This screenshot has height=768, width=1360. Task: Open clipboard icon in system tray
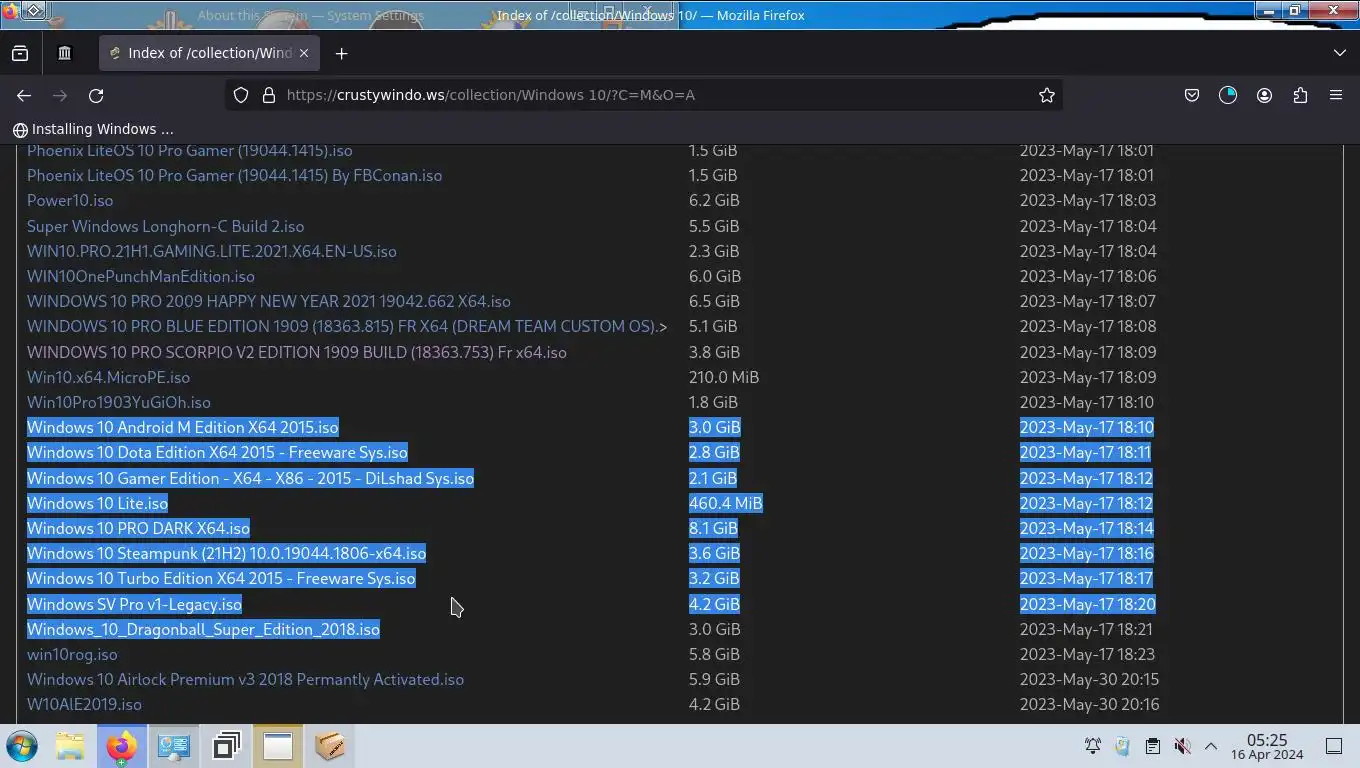[x=1152, y=746]
